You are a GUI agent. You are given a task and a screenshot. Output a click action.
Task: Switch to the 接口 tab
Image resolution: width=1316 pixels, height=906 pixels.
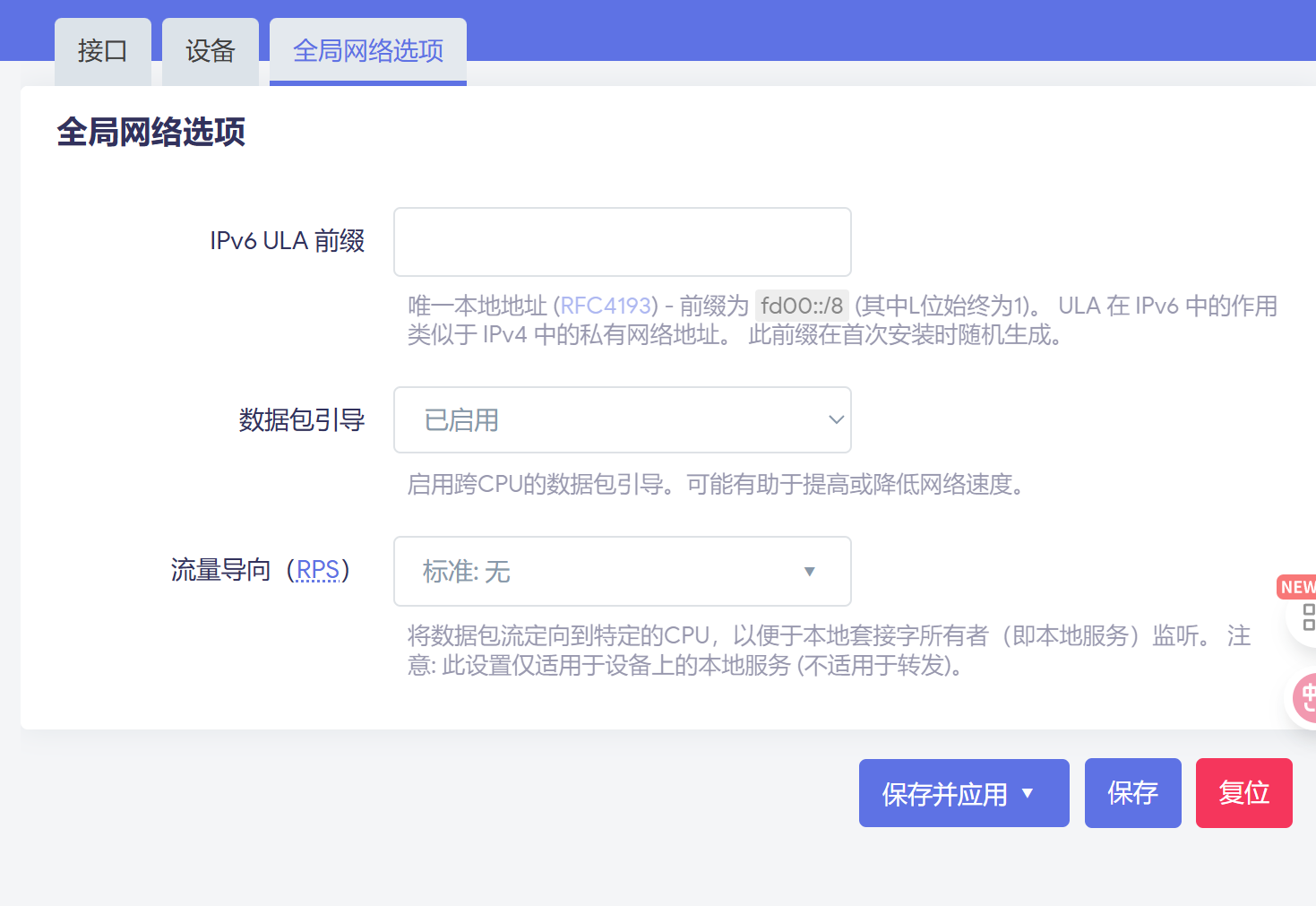(x=102, y=51)
